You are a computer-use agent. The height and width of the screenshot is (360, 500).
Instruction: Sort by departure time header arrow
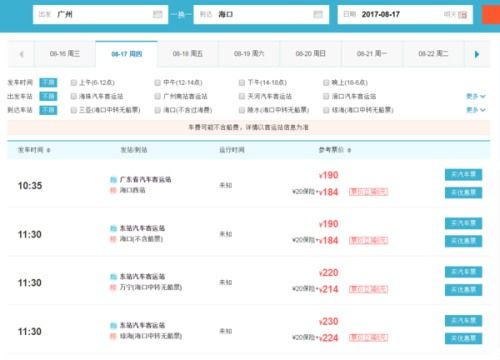(48, 150)
